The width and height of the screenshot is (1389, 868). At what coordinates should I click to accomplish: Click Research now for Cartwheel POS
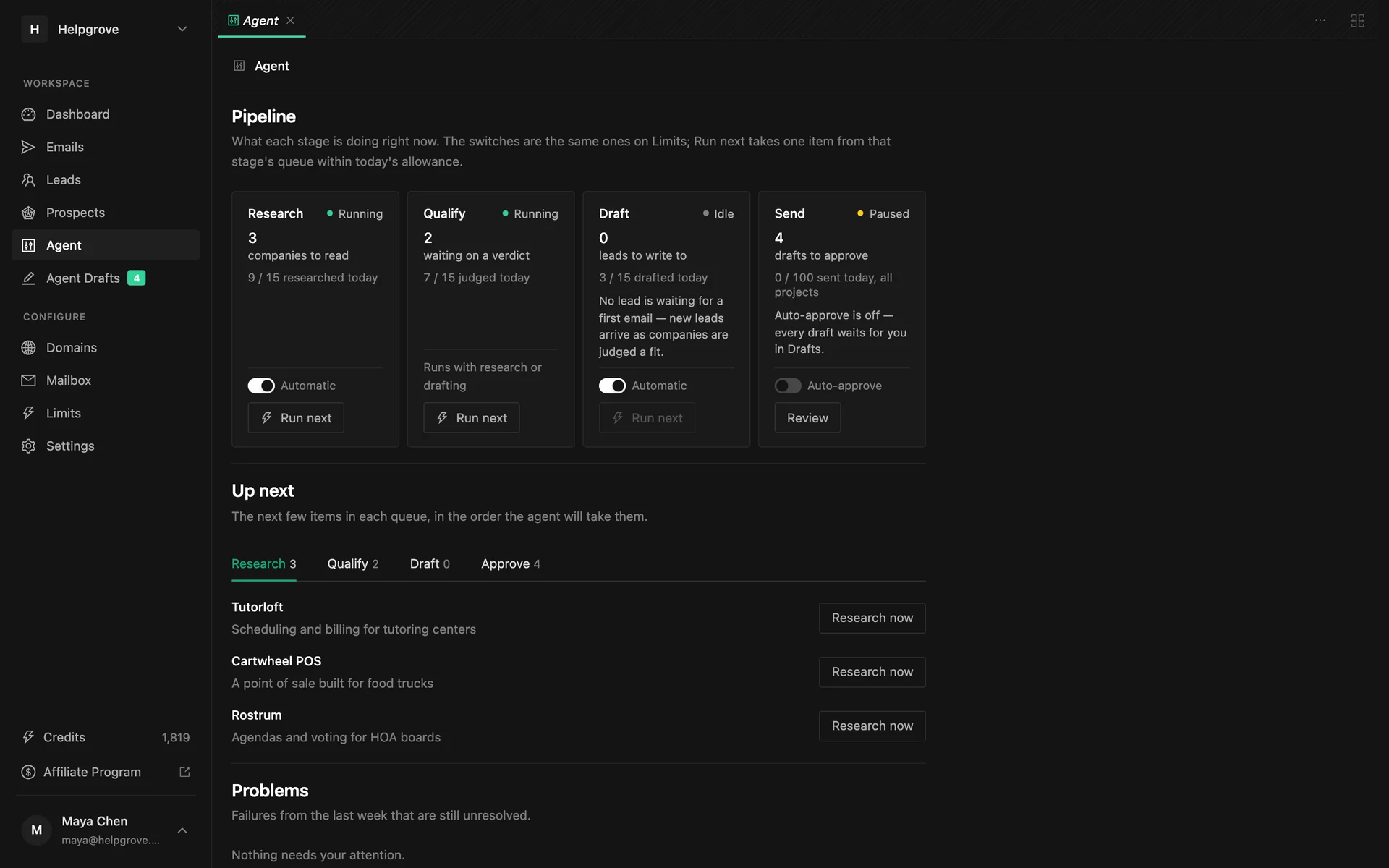point(872,672)
